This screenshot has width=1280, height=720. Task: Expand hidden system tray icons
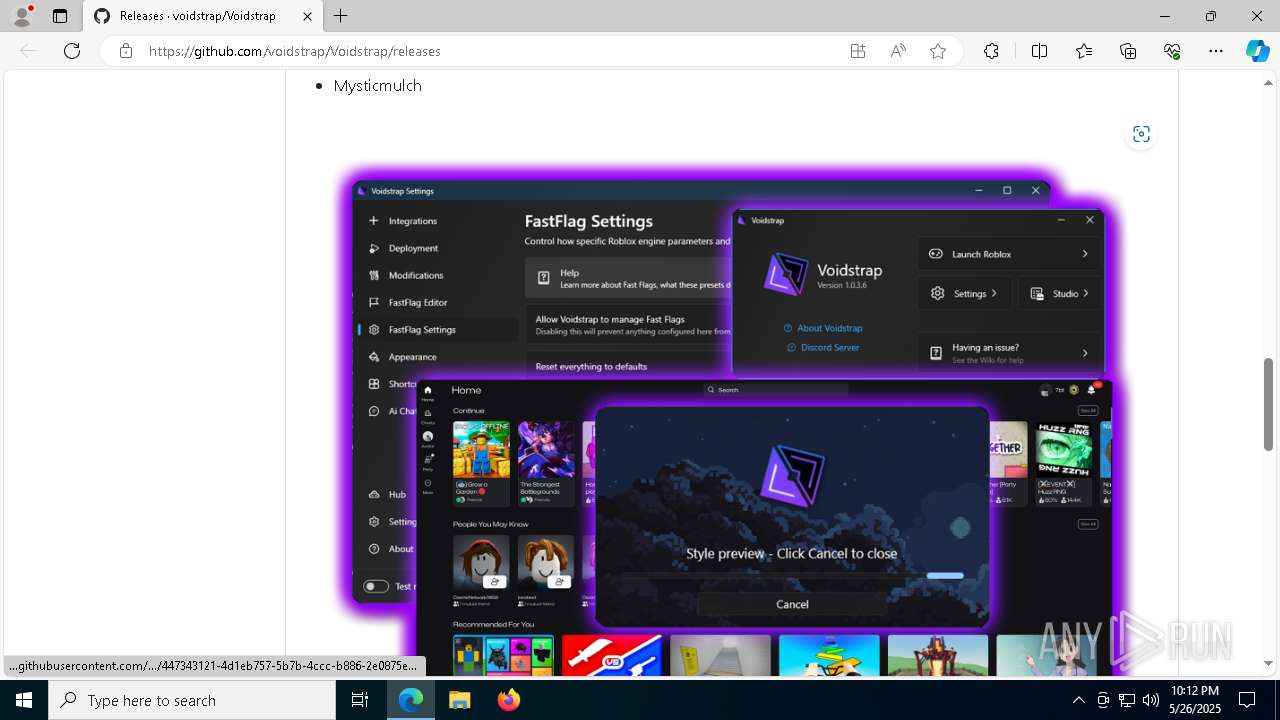pos(1078,700)
